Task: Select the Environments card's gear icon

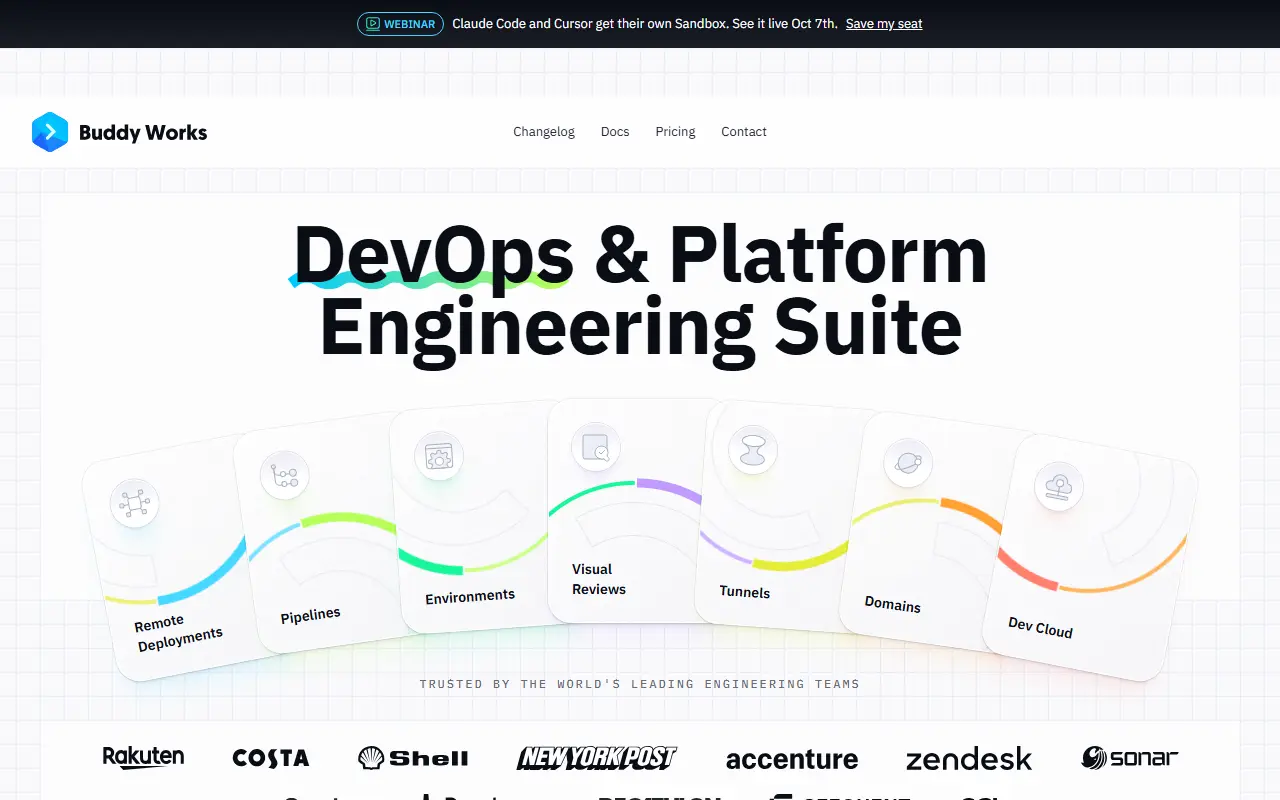Action: (x=439, y=458)
